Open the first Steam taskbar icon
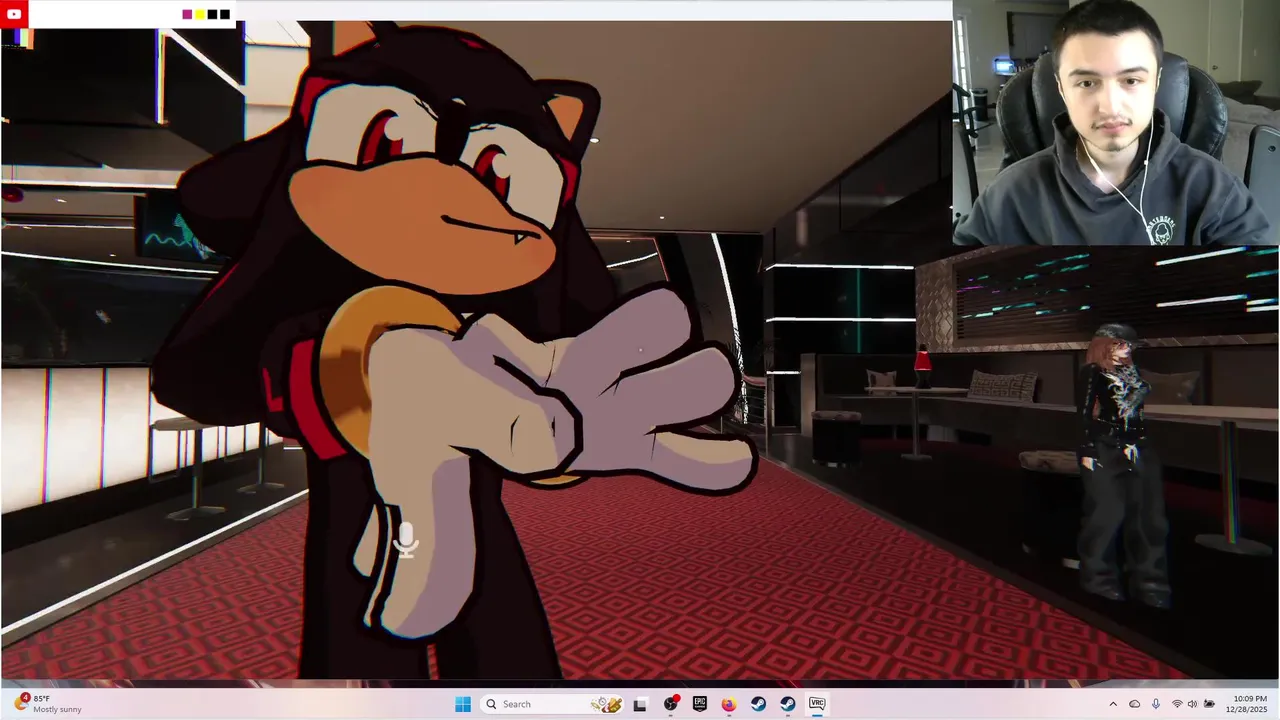 click(x=758, y=704)
